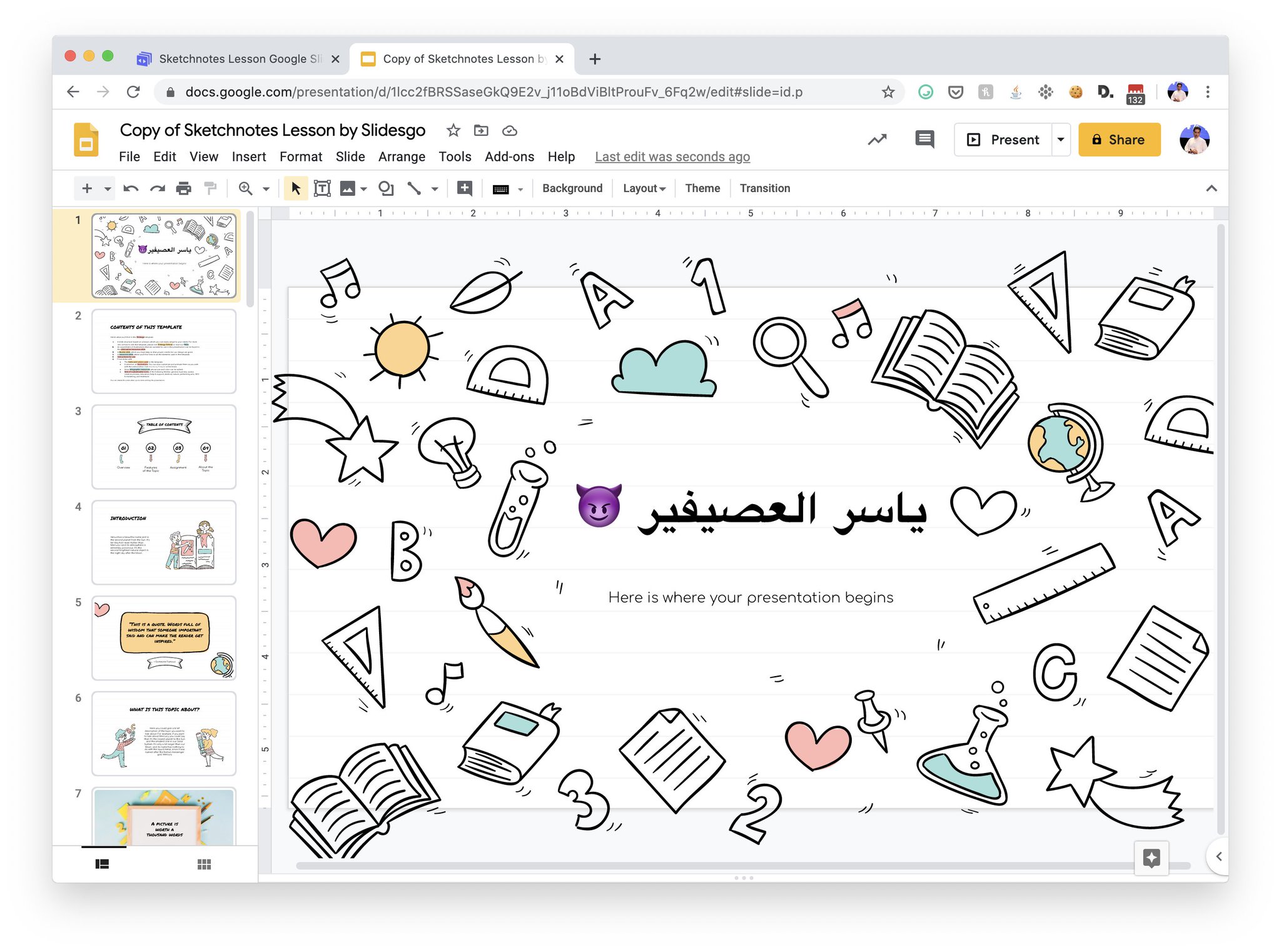Click the undo arrow icon

(131, 188)
